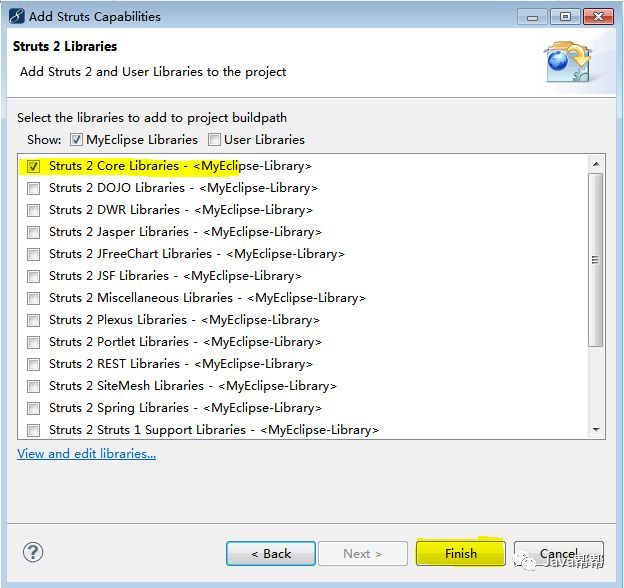Select Struts 2 DOJO Libraries row text
This screenshot has width=624, height=588.
click(183, 188)
